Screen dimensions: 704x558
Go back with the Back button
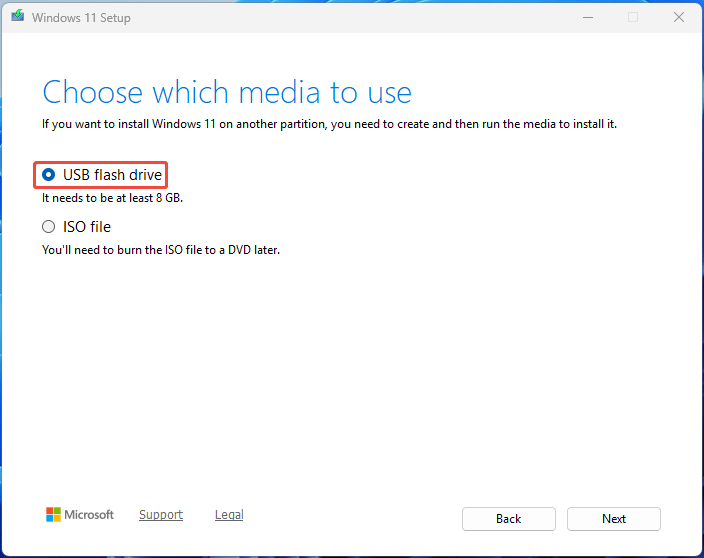pyautogui.click(x=509, y=519)
